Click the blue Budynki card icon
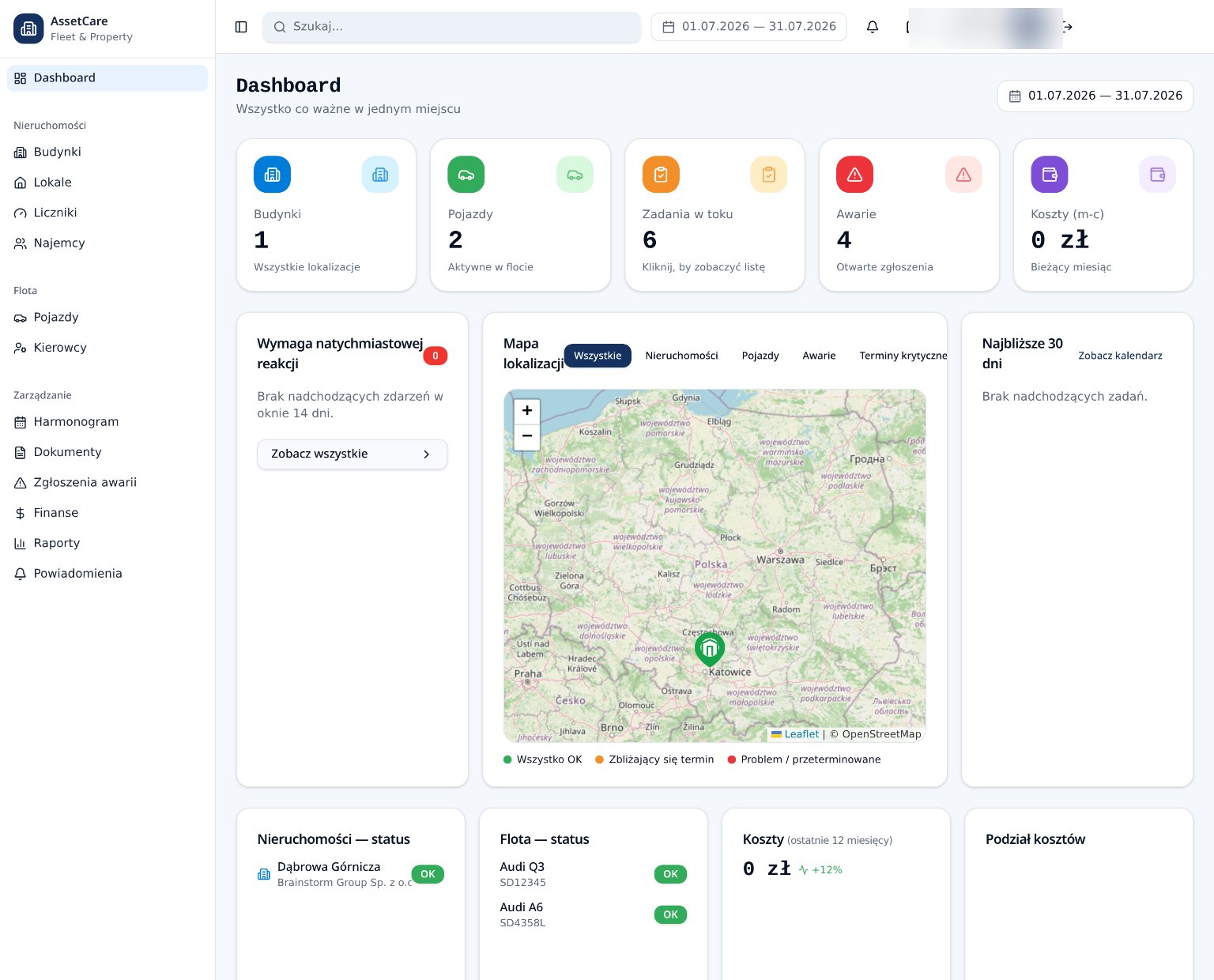The height and width of the screenshot is (980, 1214). [272, 174]
